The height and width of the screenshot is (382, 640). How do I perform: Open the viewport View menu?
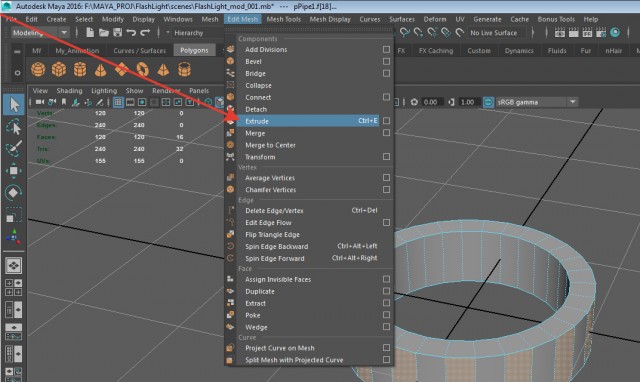tap(40, 91)
